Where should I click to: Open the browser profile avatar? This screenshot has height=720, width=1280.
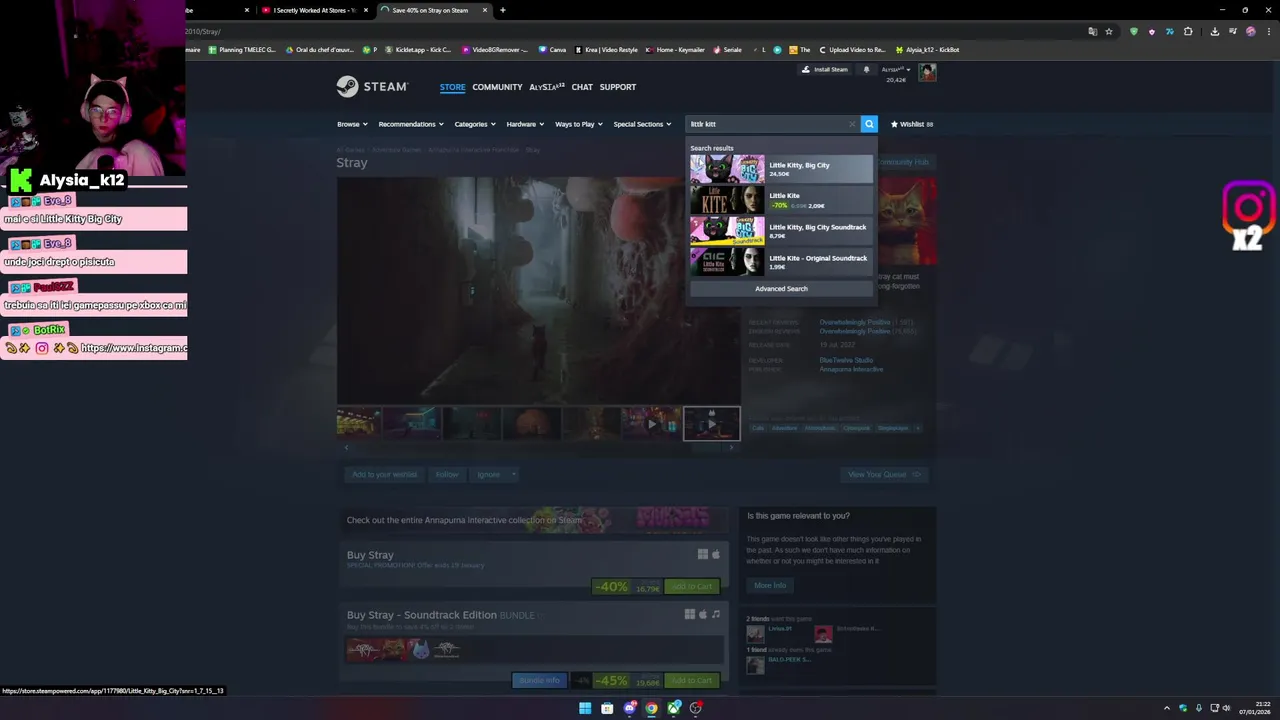1250,31
